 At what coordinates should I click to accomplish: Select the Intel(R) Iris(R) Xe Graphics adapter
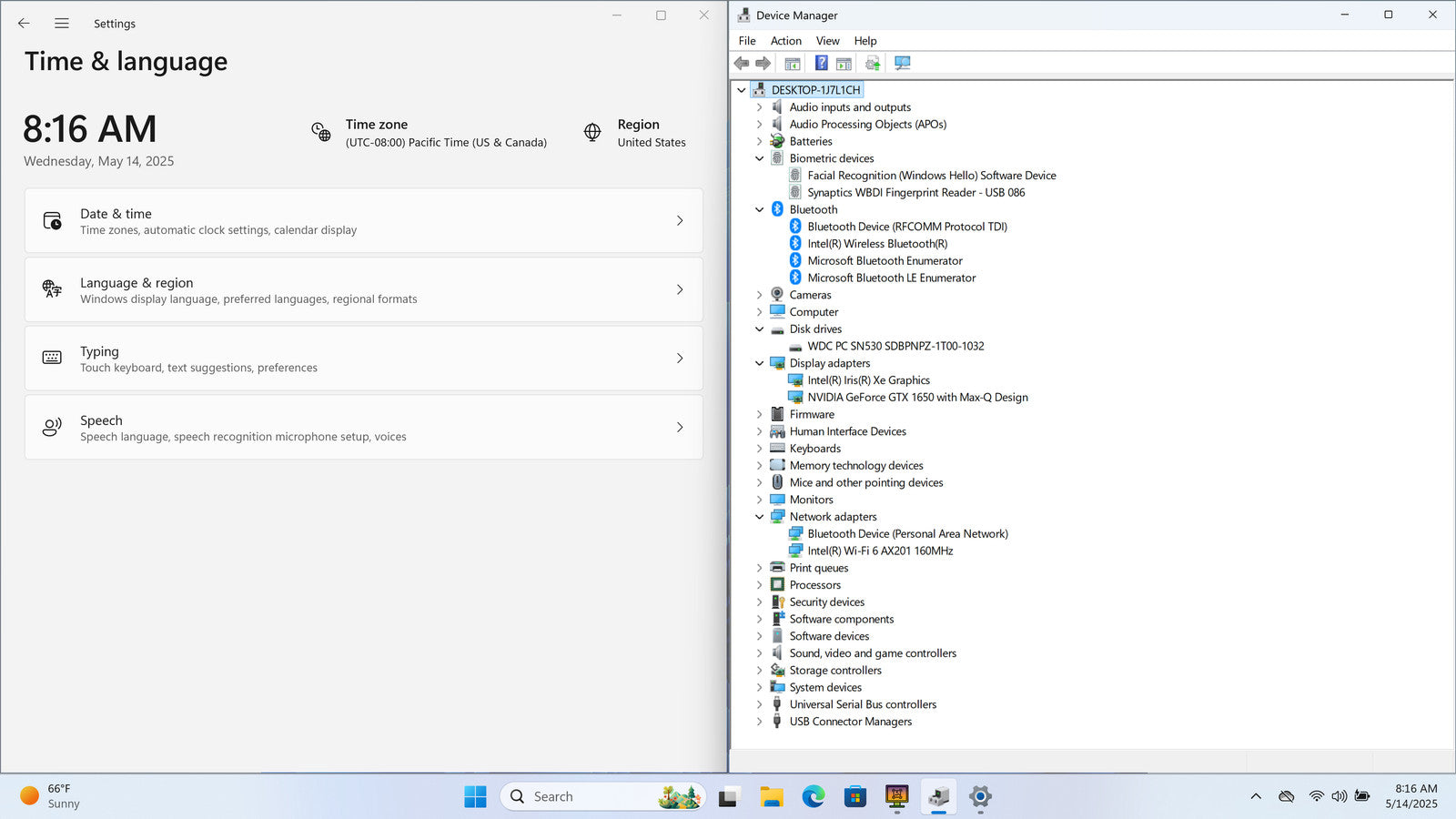coord(868,380)
